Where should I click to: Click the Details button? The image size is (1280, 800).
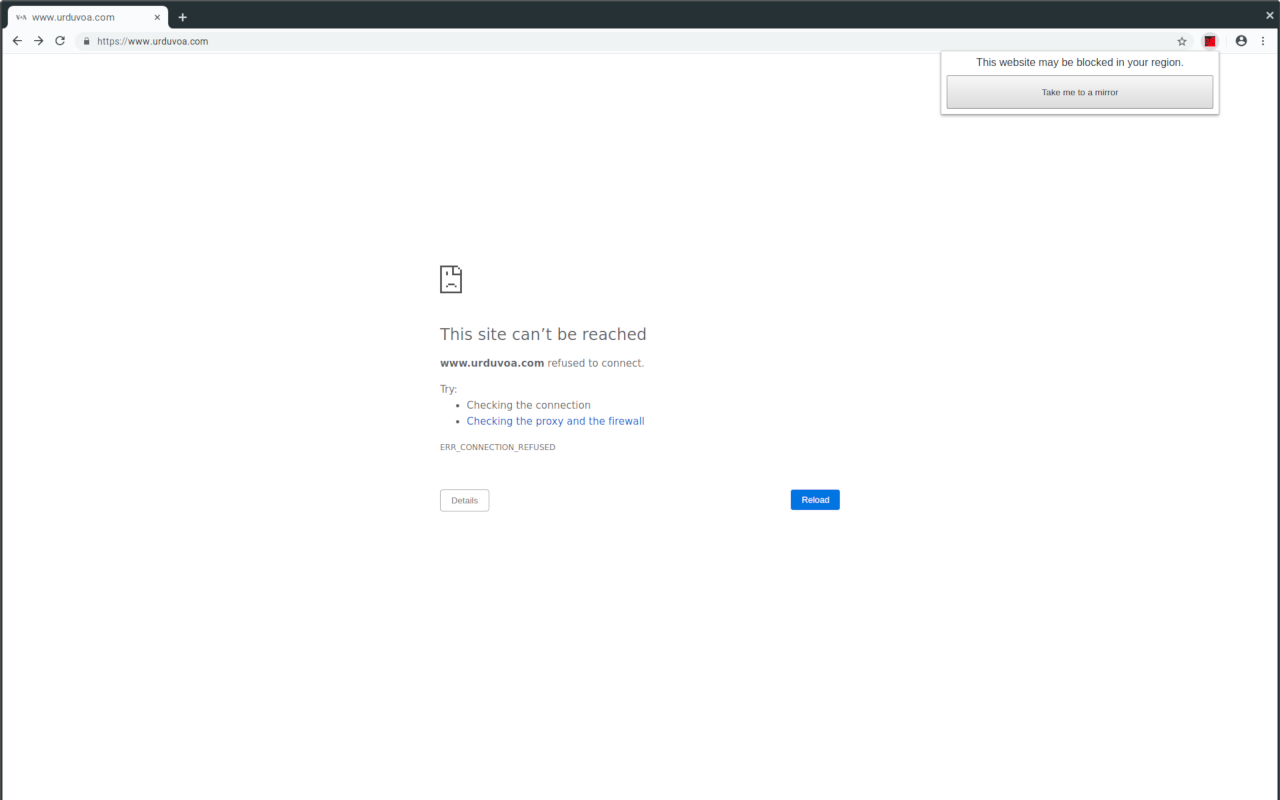(x=465, y=500)
